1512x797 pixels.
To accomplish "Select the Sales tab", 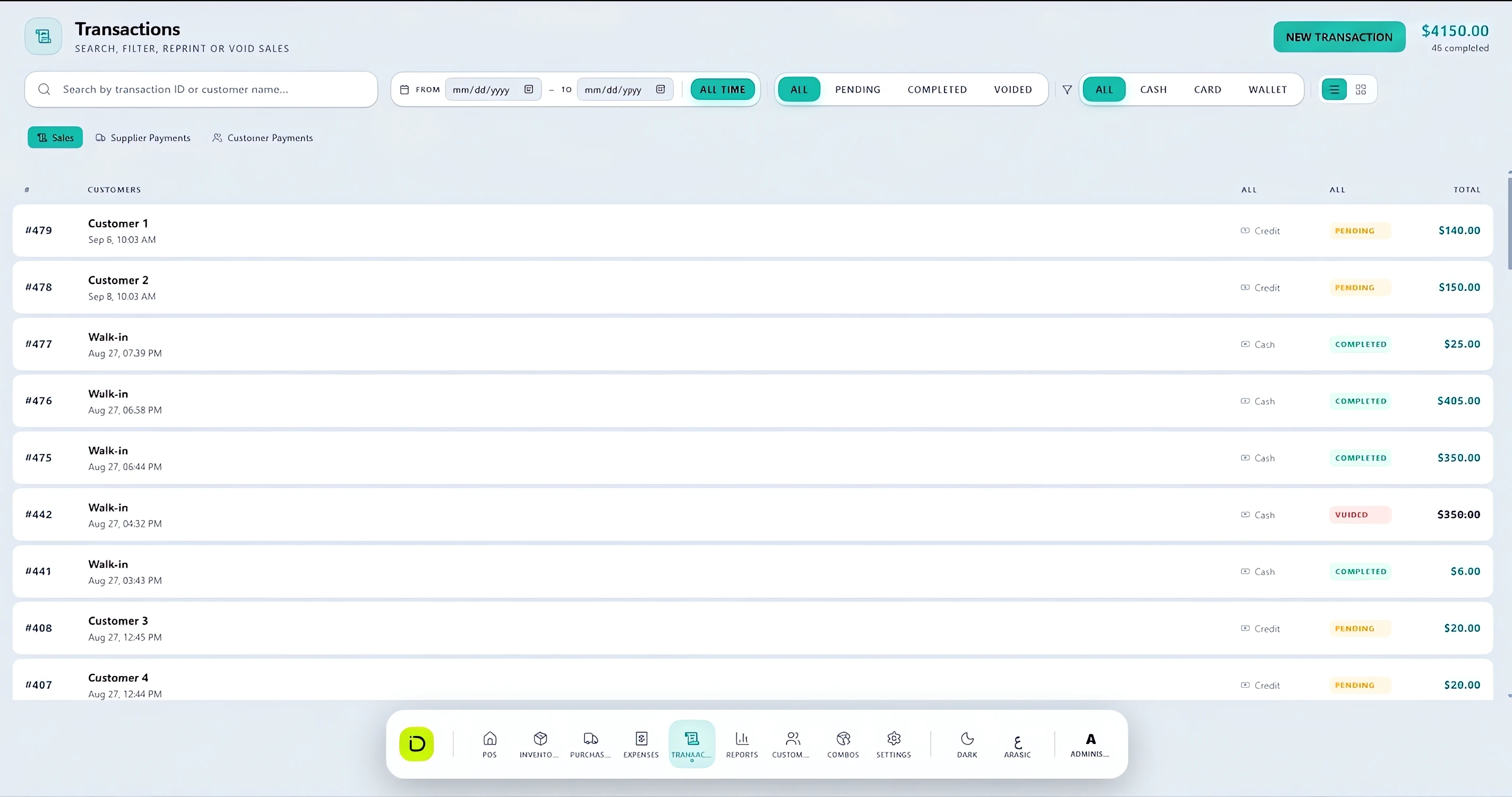I will click(55, 137).
